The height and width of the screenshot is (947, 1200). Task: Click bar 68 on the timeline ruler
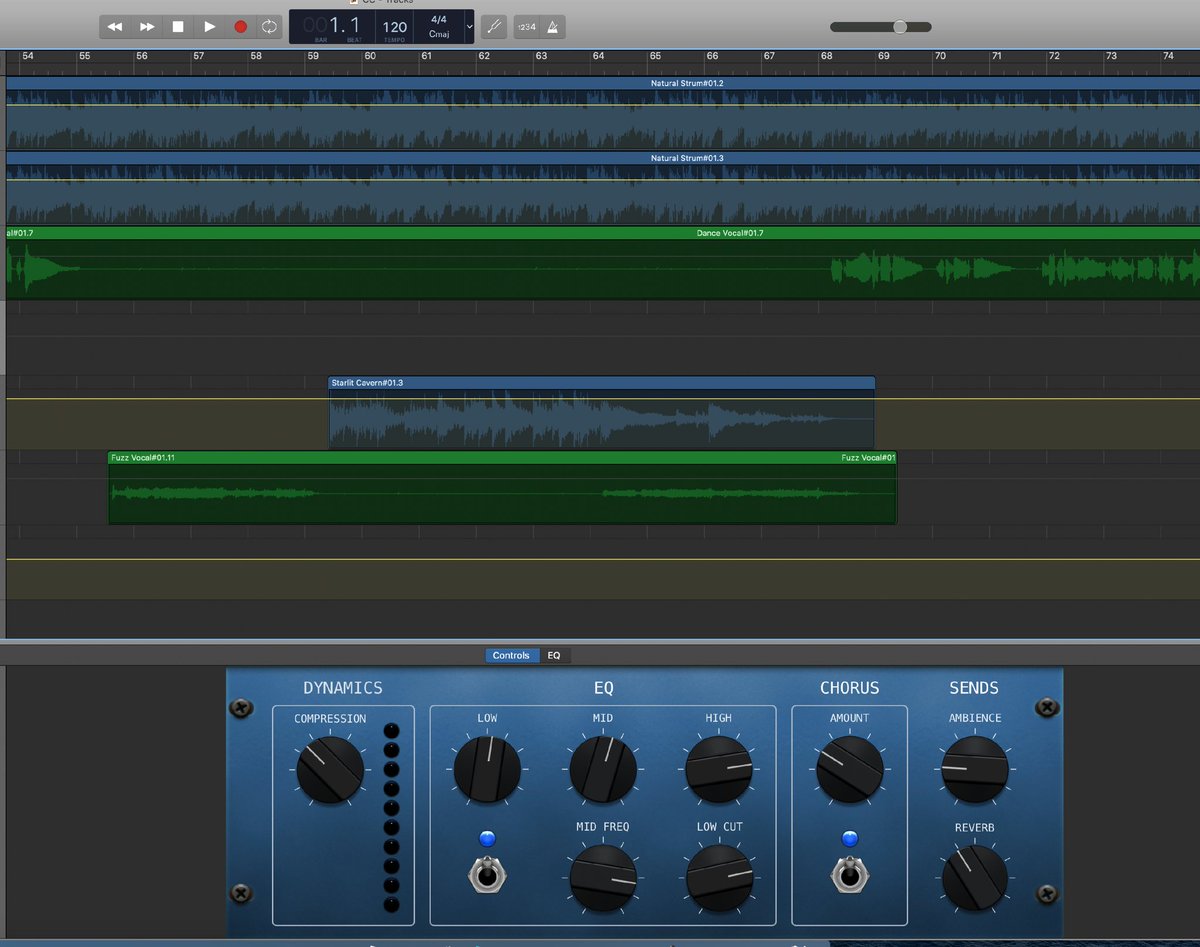click(x=826, y=56)
